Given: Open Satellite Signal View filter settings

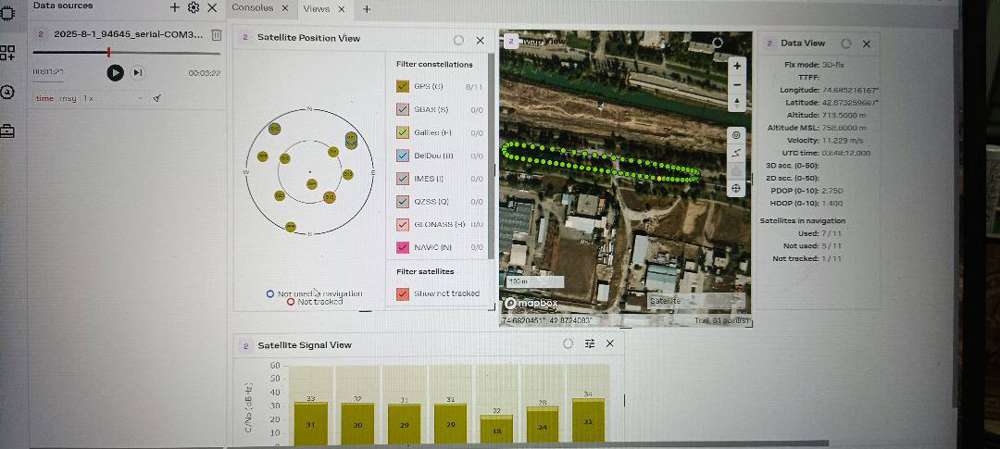Looking at the screenshot, I should point(590,343).
